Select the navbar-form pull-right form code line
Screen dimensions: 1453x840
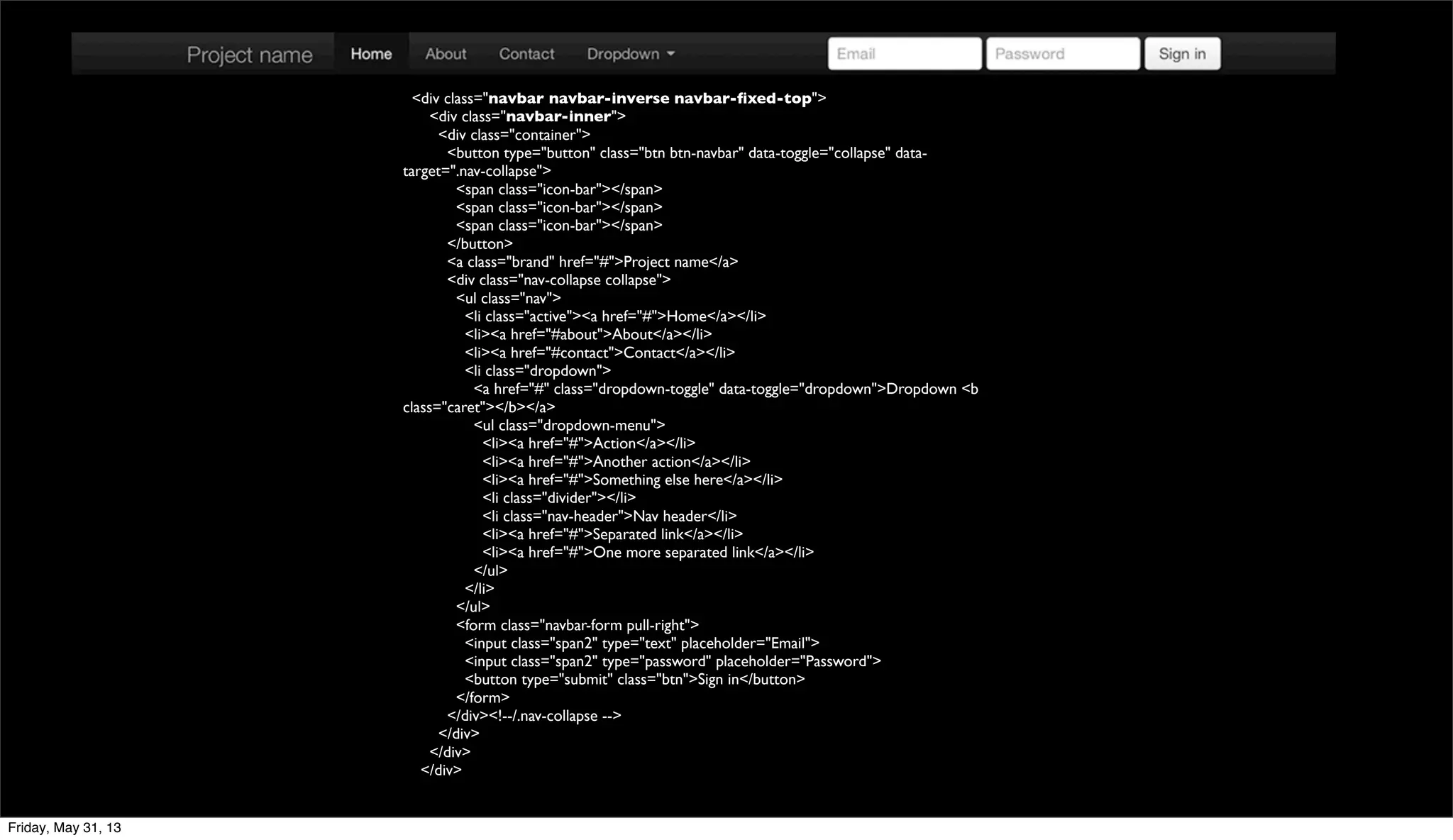(x=577, y=625)
